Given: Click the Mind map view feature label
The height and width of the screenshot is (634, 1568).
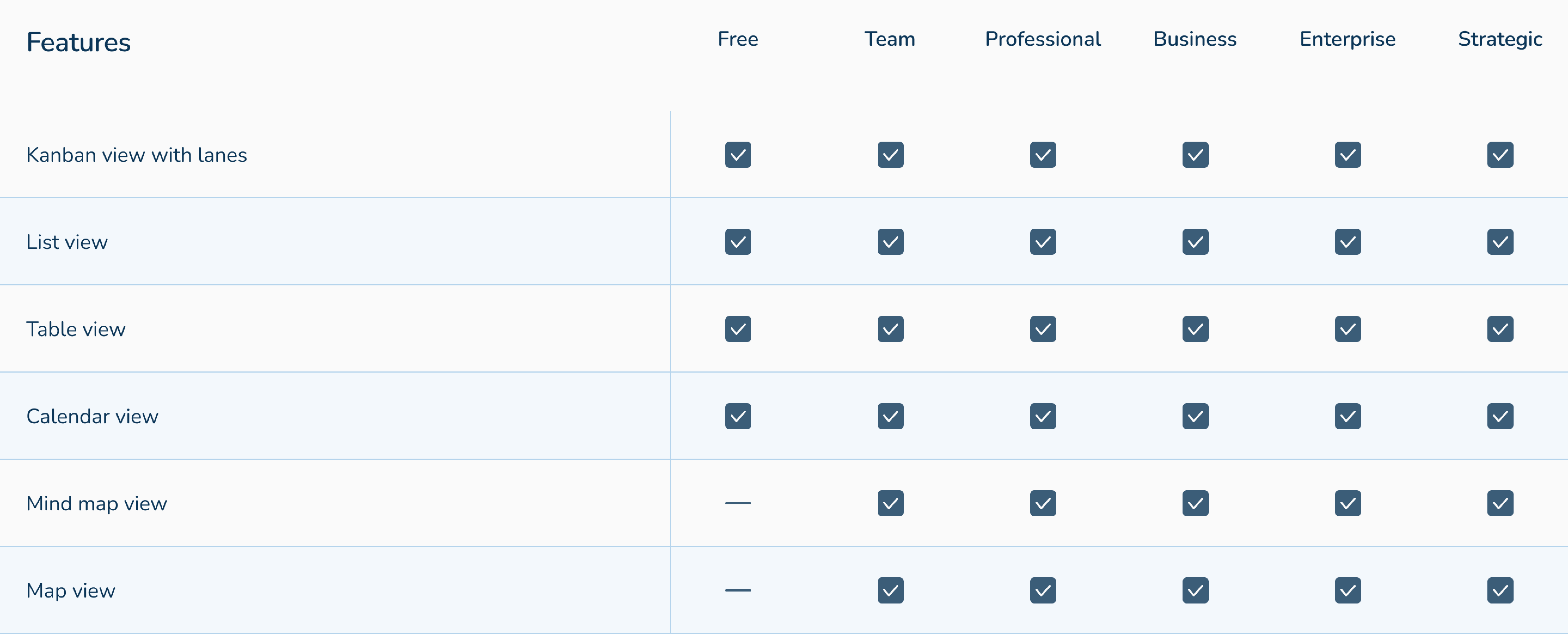Looking at the screenshot, I should click(96, 503).
